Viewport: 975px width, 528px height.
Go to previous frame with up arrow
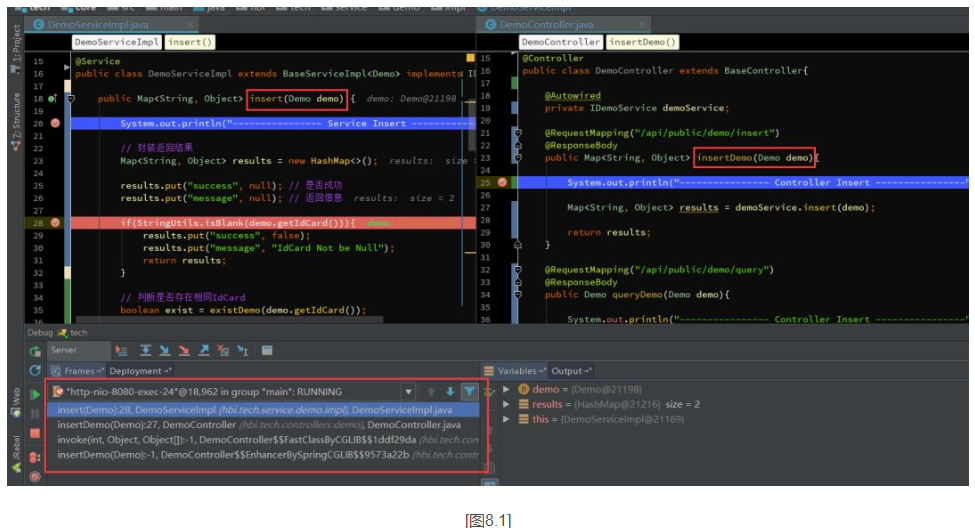tap(431, 392)
